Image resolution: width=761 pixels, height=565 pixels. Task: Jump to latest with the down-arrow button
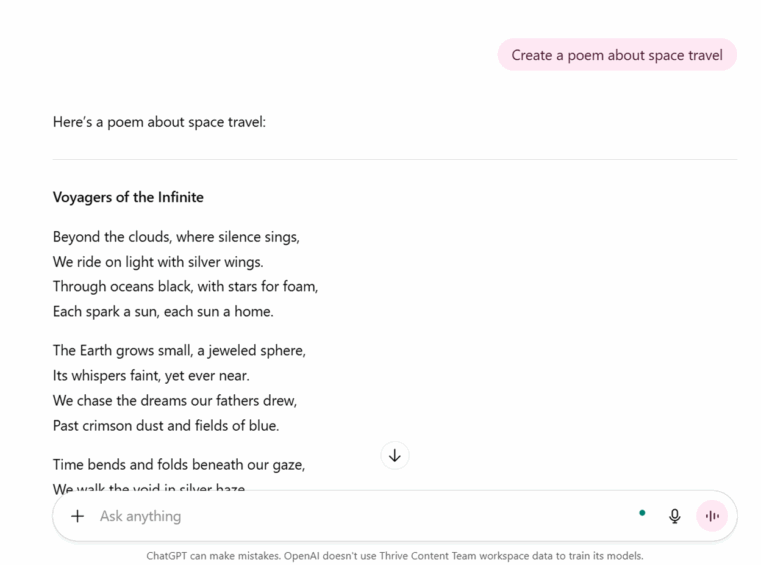click(395, 456)
